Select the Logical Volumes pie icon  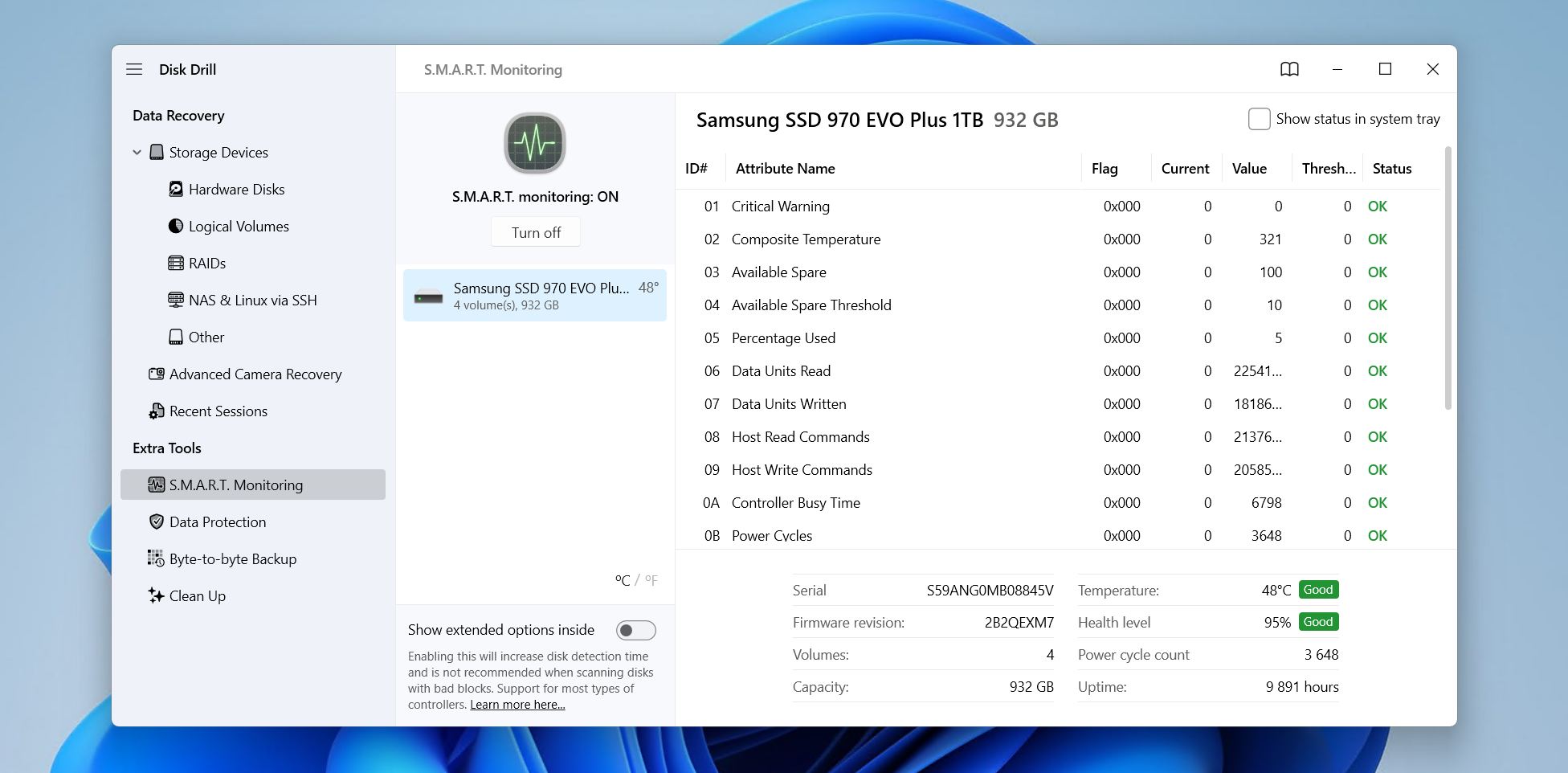point(175,227)
